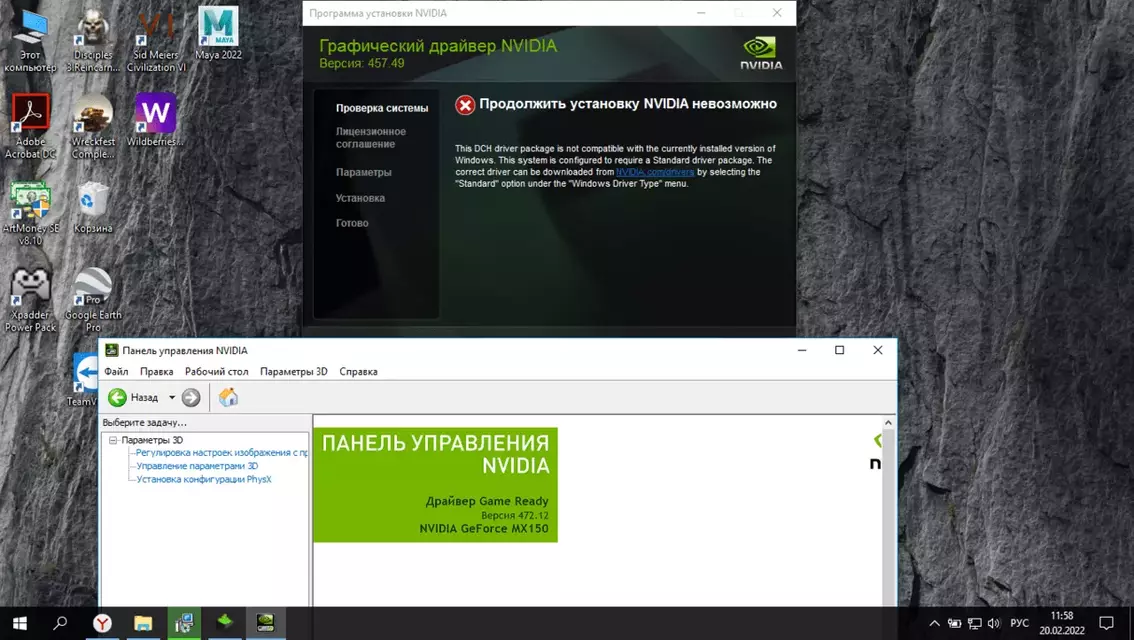Click the taskbar icon right of File Explorer
Viewport: 1134px width, 640px height.
[184, 623]
